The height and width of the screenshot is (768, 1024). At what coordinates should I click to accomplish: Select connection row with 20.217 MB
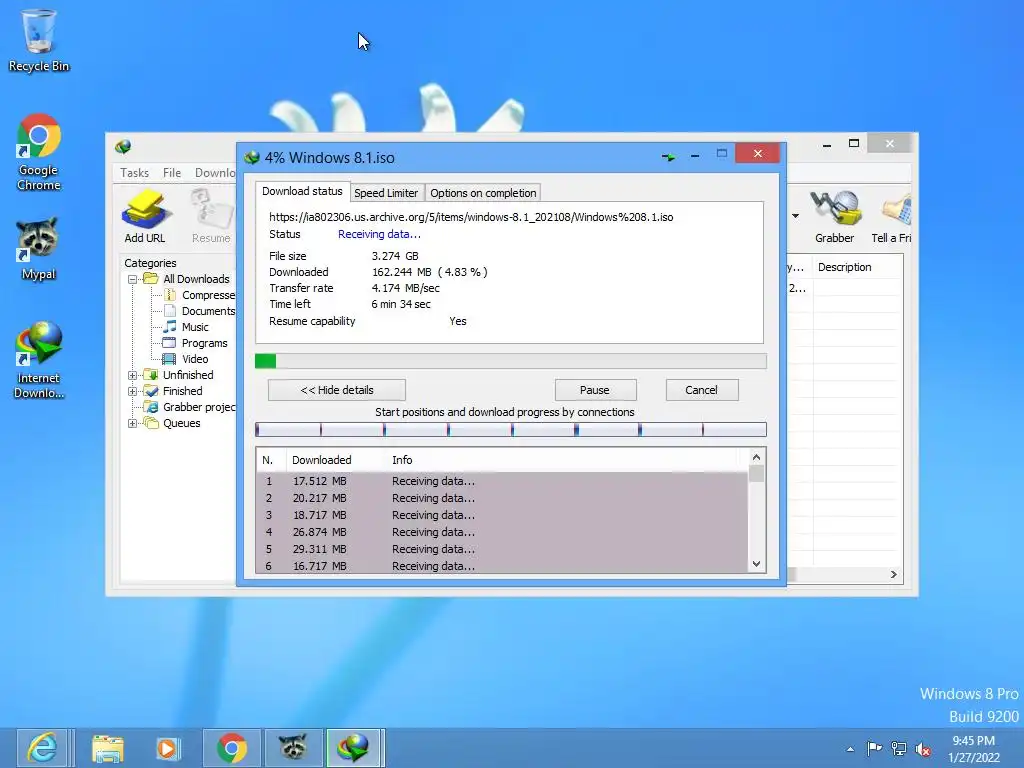pos(502,498)
